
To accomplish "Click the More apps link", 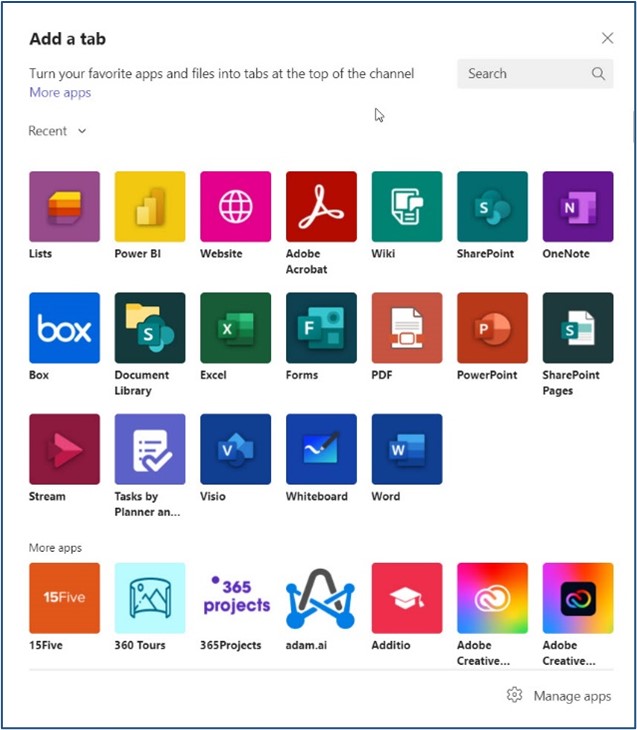I will click(x=60, y=93).
